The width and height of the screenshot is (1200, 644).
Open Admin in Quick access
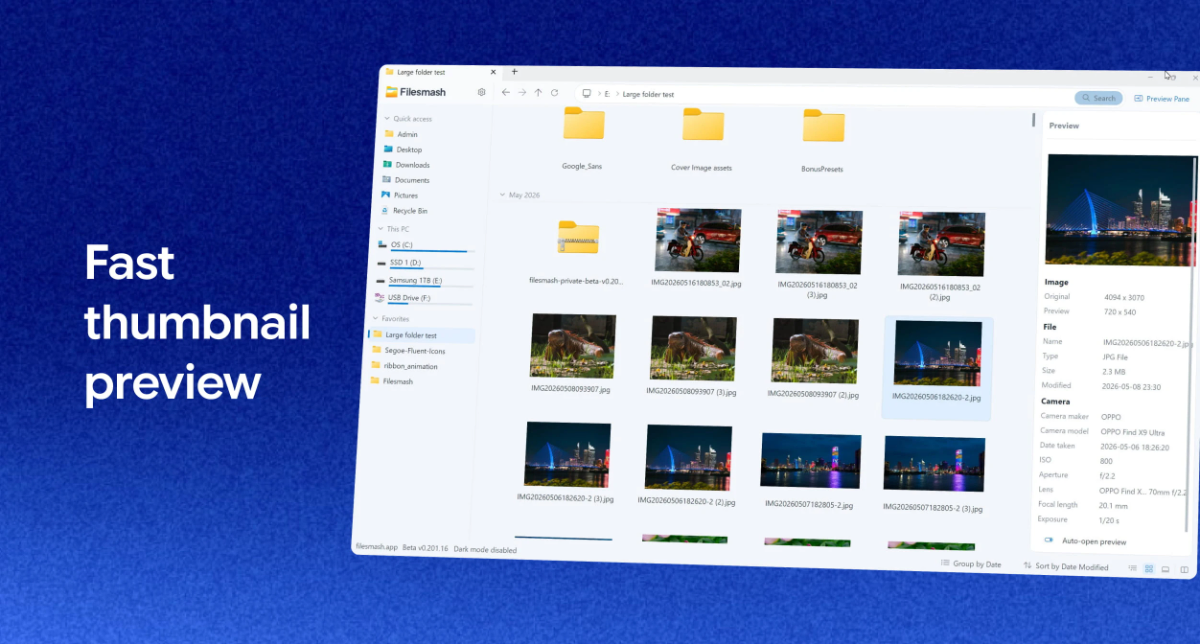pos(400,134)
